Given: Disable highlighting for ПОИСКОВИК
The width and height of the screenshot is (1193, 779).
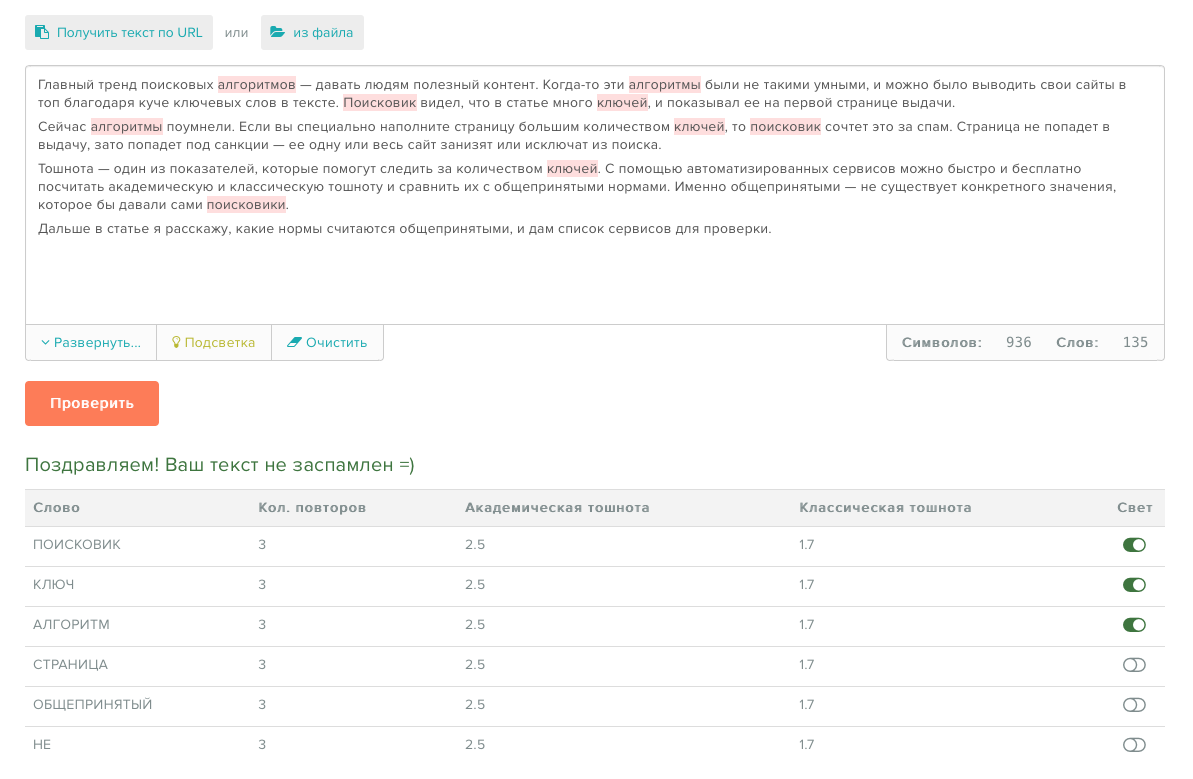Looking at the screenshot, I should [1134, 545].
